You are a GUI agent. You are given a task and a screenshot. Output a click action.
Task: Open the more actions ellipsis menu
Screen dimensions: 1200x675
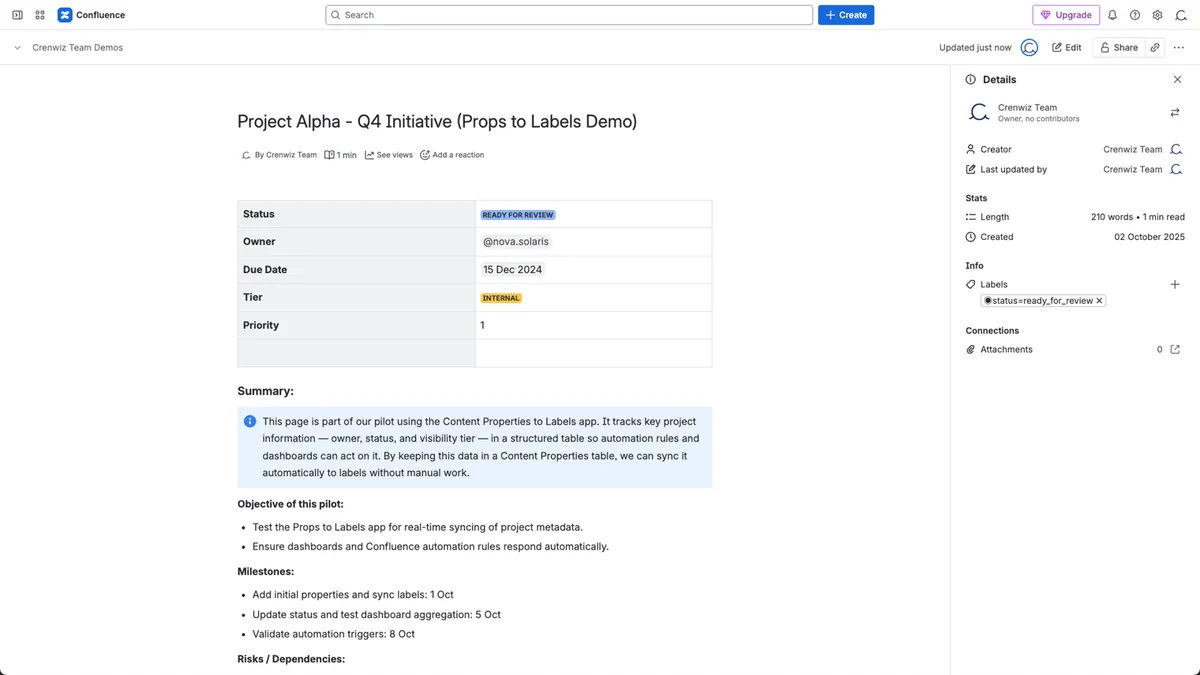[1179, 47]
